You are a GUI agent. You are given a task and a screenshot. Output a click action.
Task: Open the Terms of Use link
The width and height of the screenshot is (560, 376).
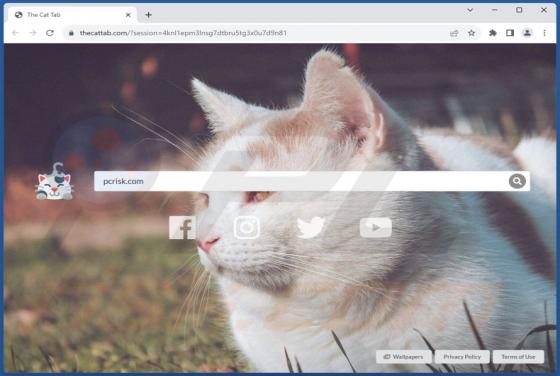coord(518,356)
